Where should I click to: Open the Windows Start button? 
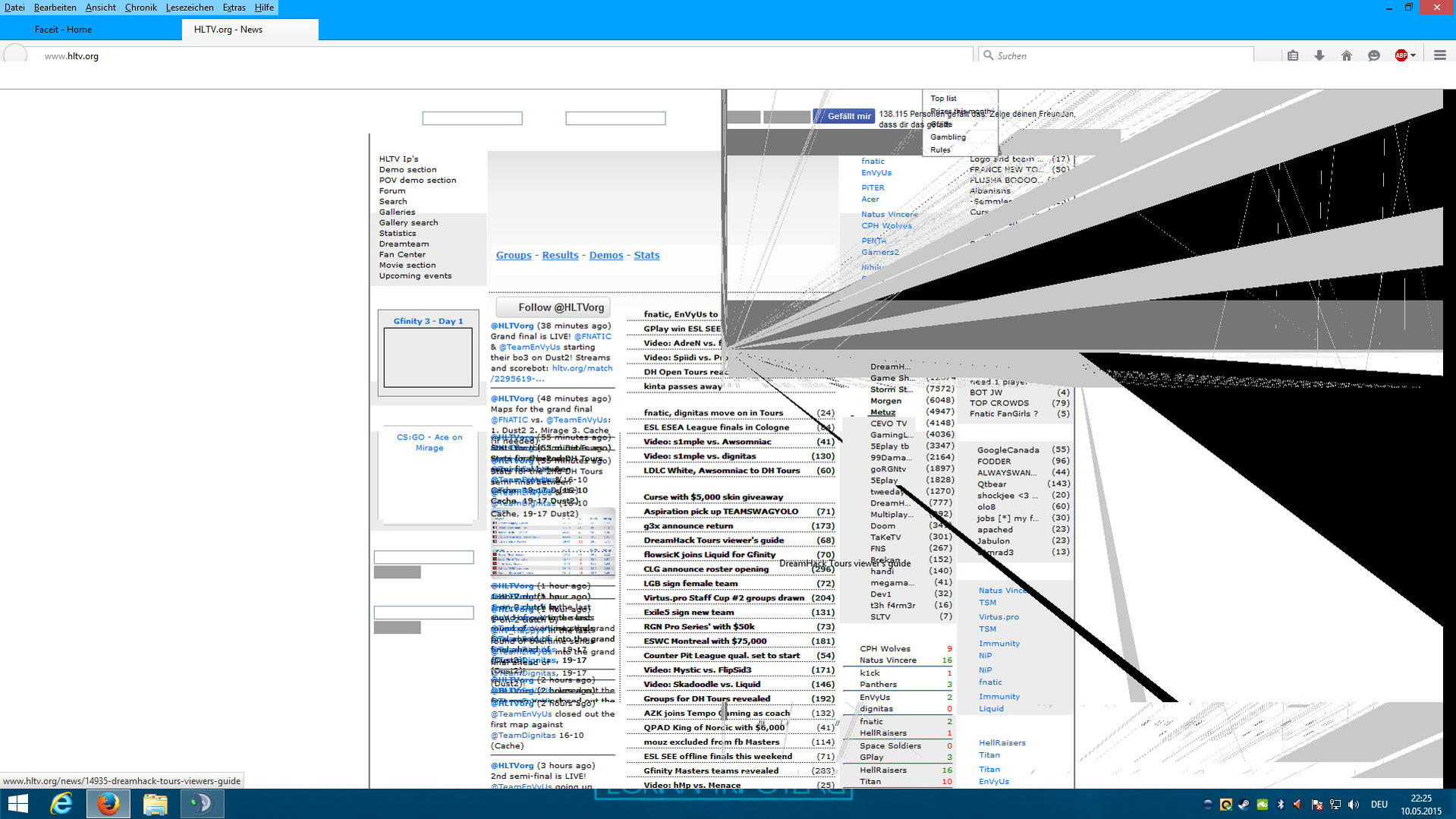17,804
